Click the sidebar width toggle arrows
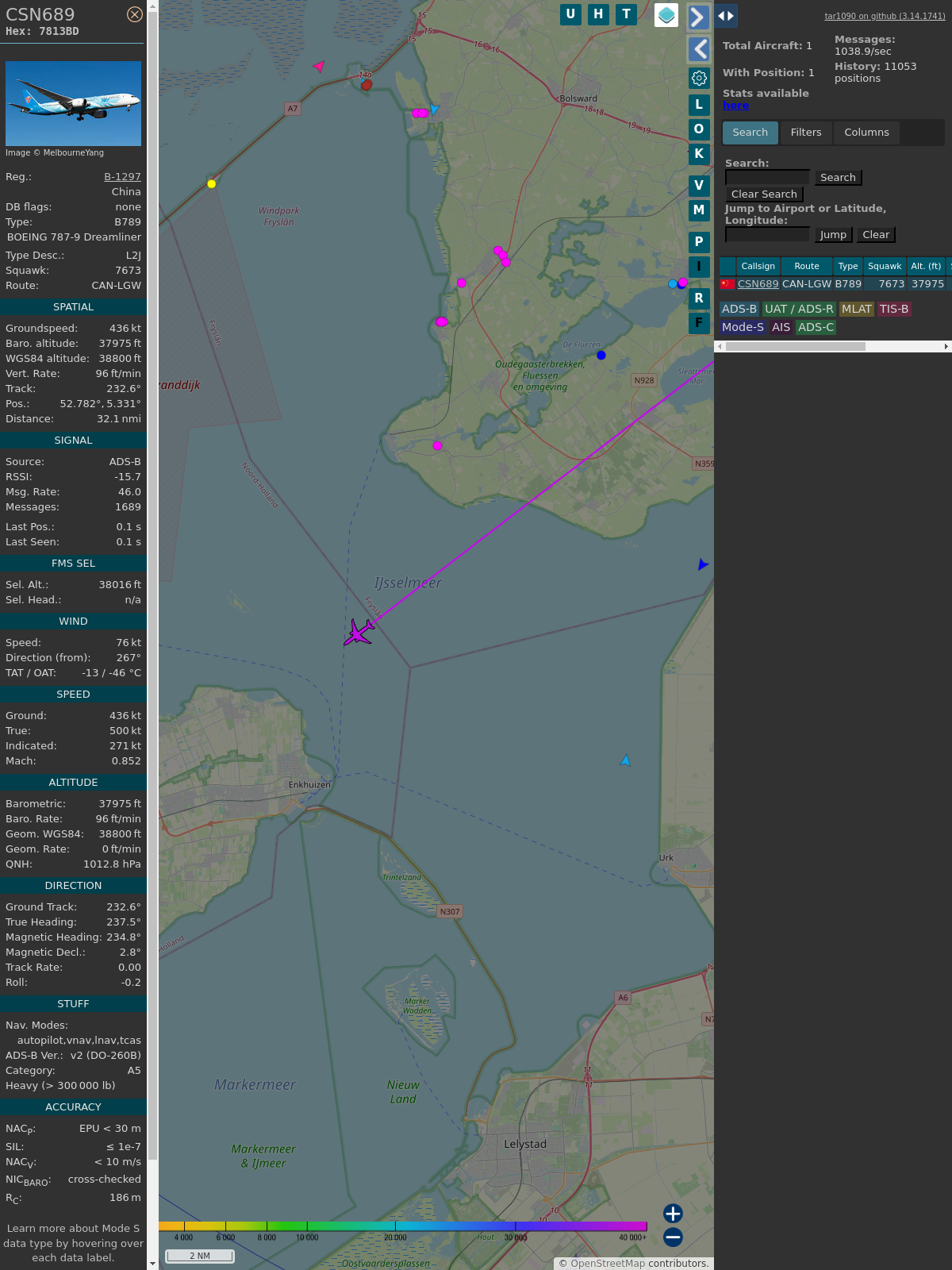Screen dimensions: 952x1270 click(x=726, y=16)
